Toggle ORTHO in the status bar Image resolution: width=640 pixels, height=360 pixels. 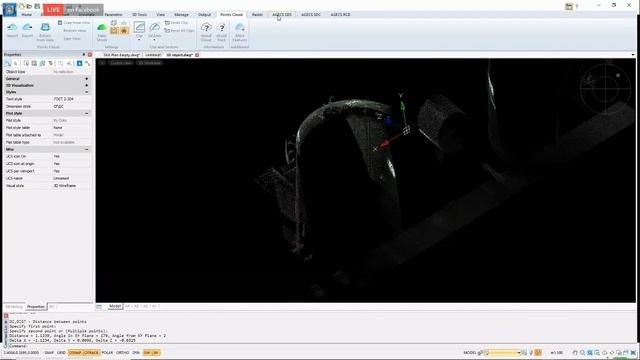[122, 353]
